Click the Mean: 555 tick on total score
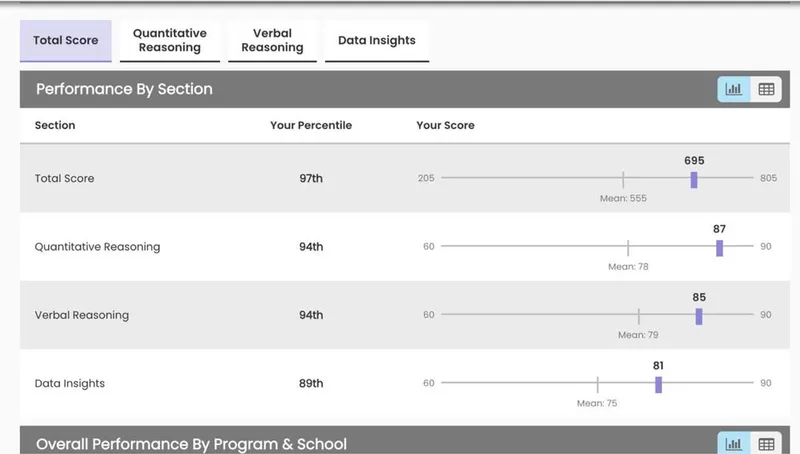This screenshot has width=800, height=454. pos(623,179)
